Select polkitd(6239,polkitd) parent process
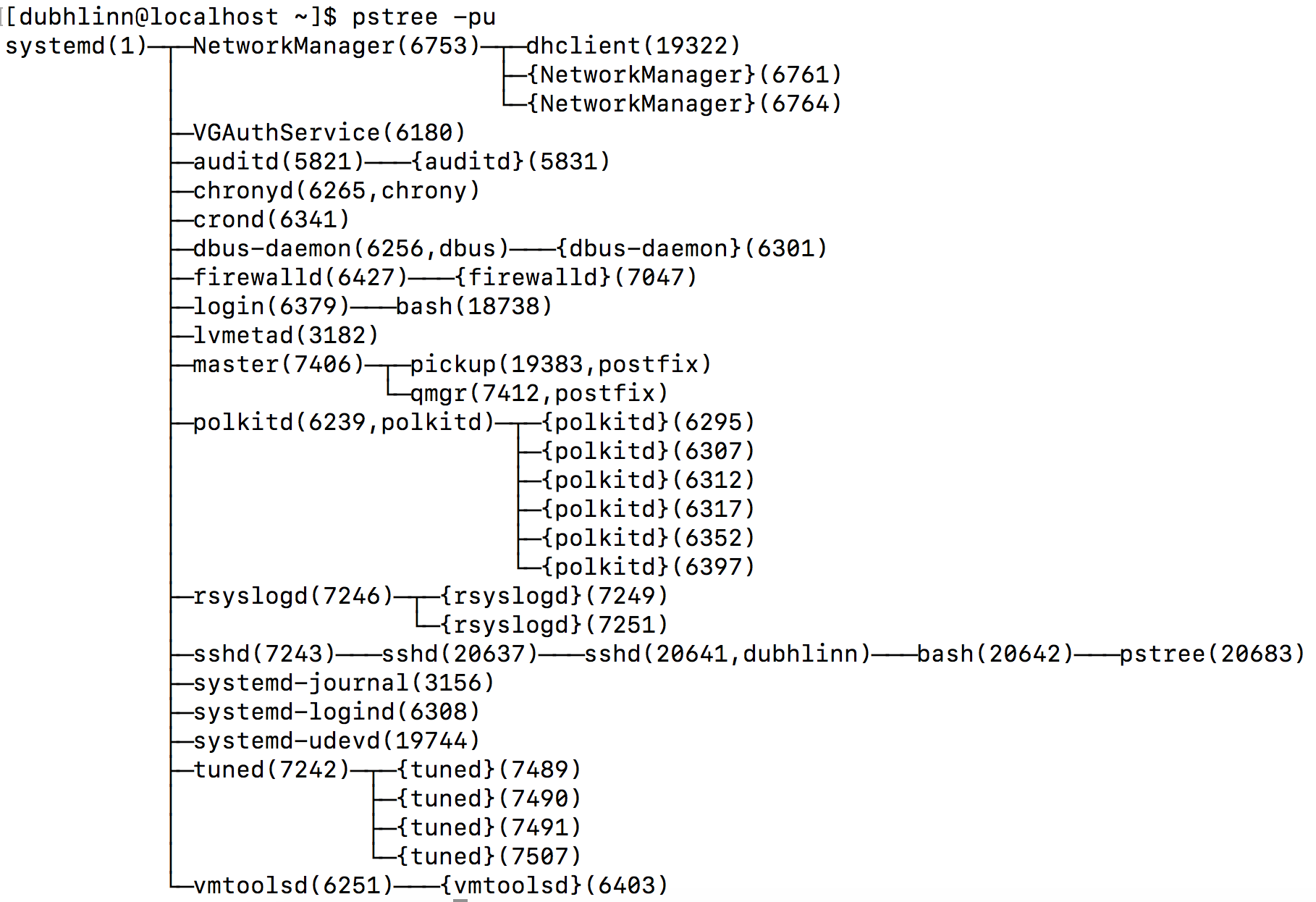The width and height of the screenshot is (1316, 902). tap(344, 422)
